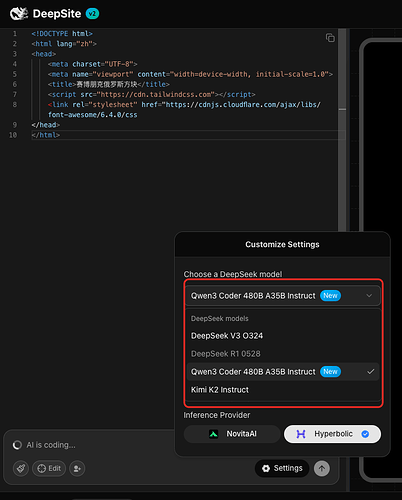Click the tailwindcss script line
The width and height of the screenshot is (402, 500).
pyautogui.click(x=151, y=94)
